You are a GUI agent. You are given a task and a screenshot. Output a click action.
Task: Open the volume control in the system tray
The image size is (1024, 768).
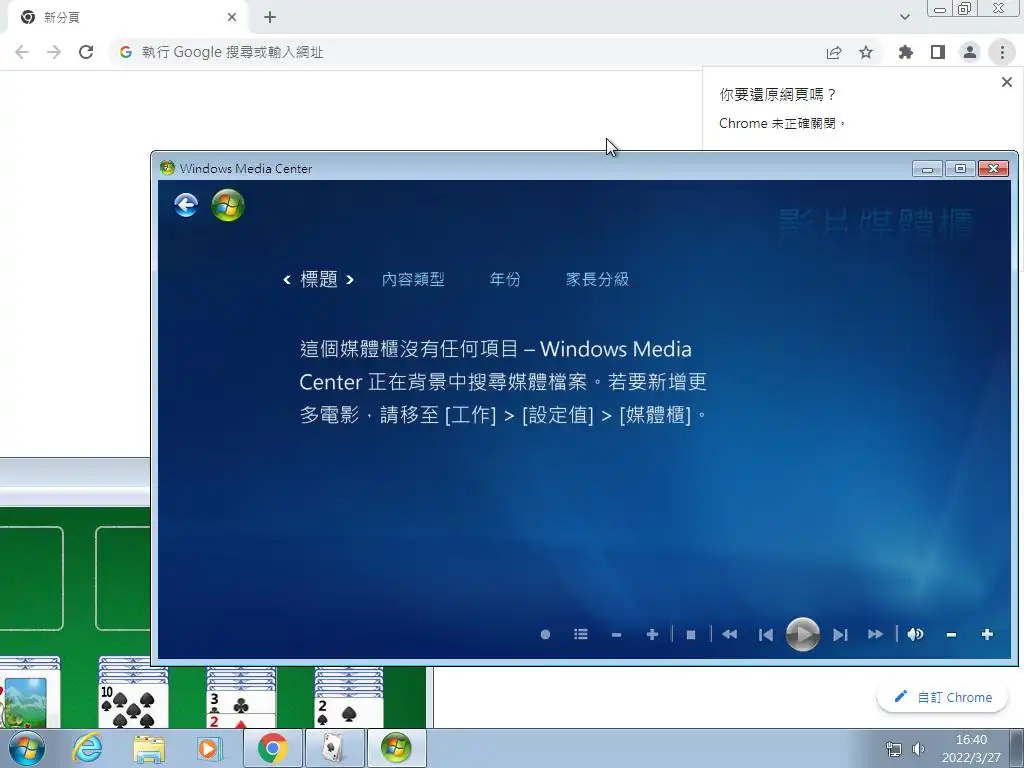[918, 749]
